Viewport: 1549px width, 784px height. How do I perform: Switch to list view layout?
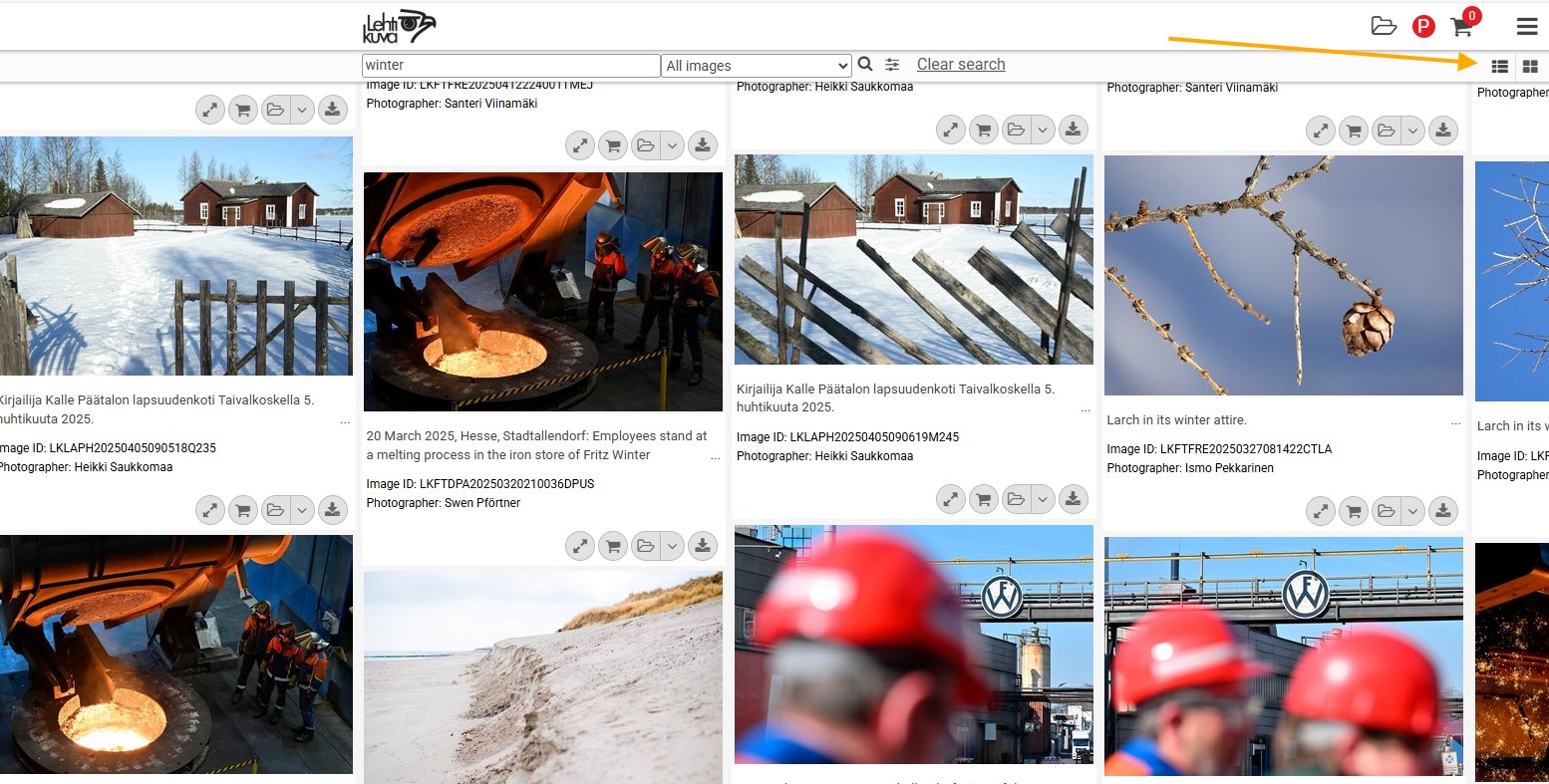point(1499,67)
